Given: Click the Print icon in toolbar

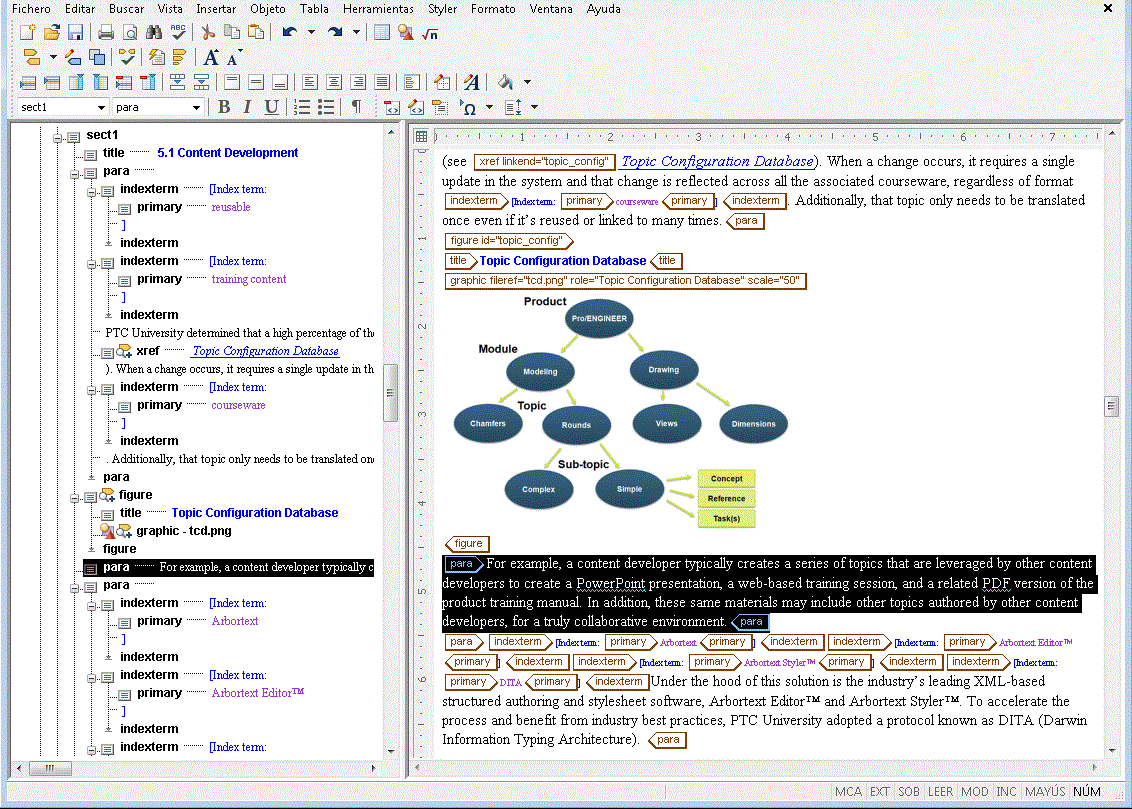Looking at the screenshot, I should (105, 32).
